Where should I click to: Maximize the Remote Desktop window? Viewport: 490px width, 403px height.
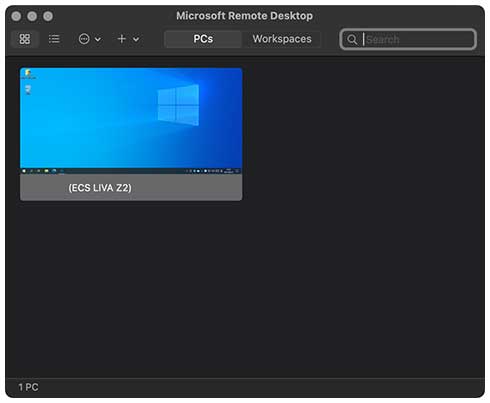coord(48,16)
